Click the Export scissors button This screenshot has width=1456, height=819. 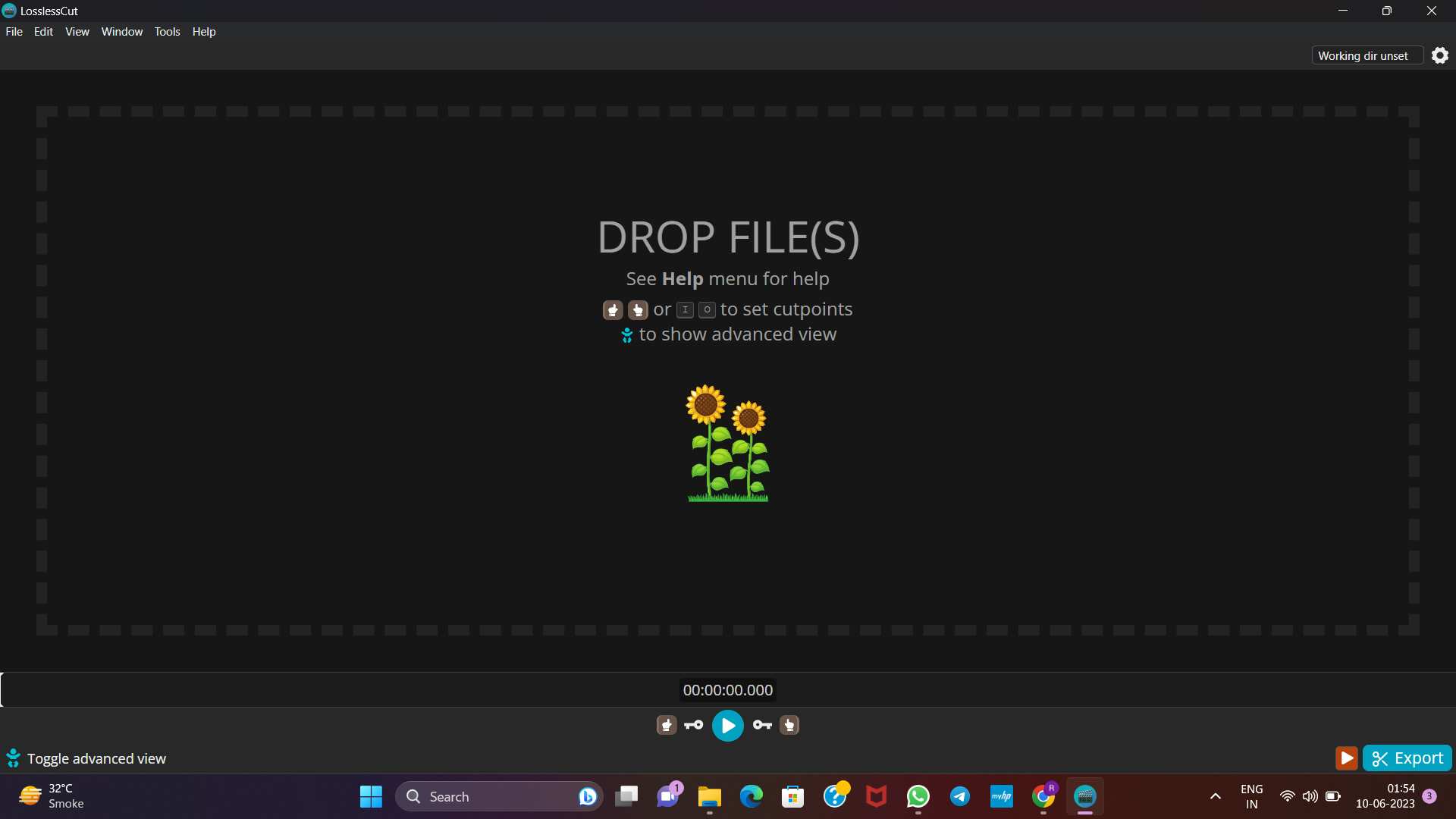click(x=1407, y=758)
